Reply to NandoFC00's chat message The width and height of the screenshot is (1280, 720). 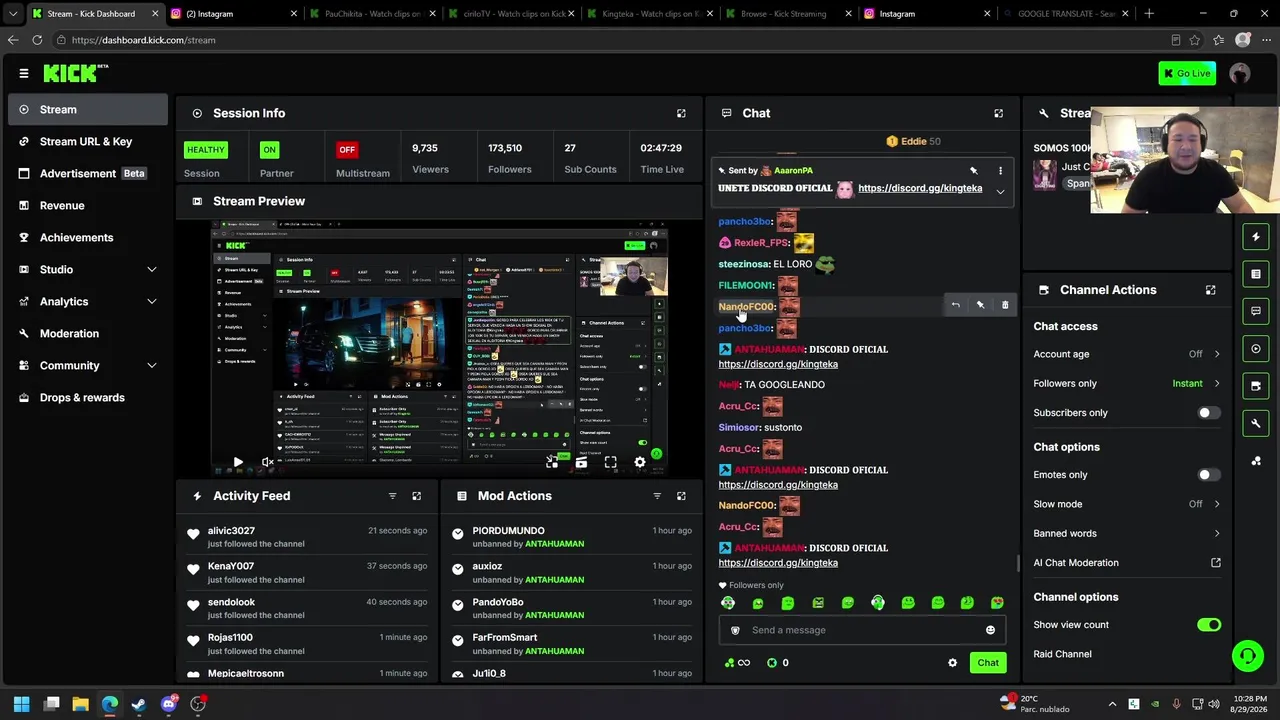955,305
